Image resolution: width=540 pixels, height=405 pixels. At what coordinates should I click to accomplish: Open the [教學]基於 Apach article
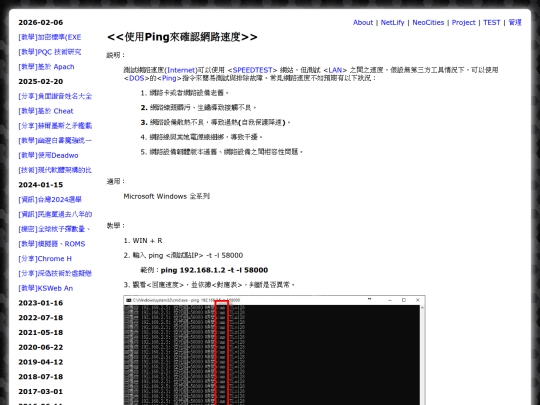pos(46,67)
